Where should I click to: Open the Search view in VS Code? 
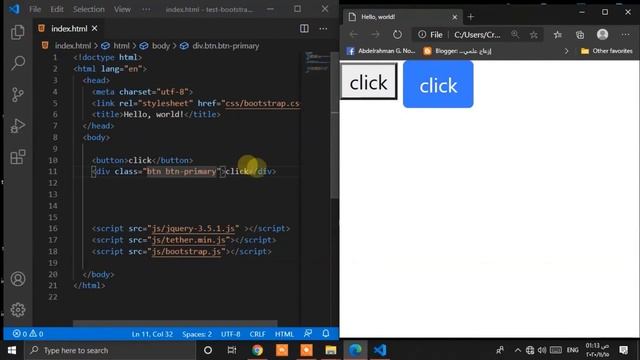[18, 63]
